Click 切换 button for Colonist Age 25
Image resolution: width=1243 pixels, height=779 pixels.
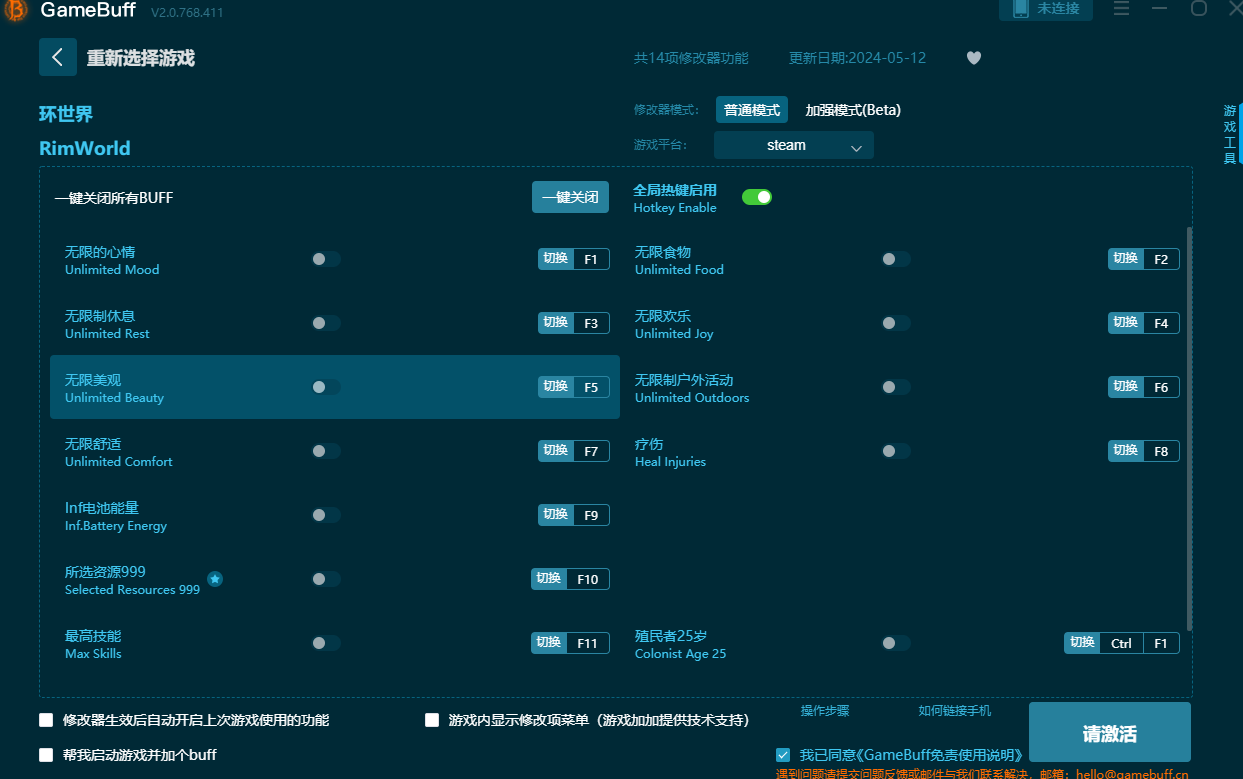point(1082,643)
